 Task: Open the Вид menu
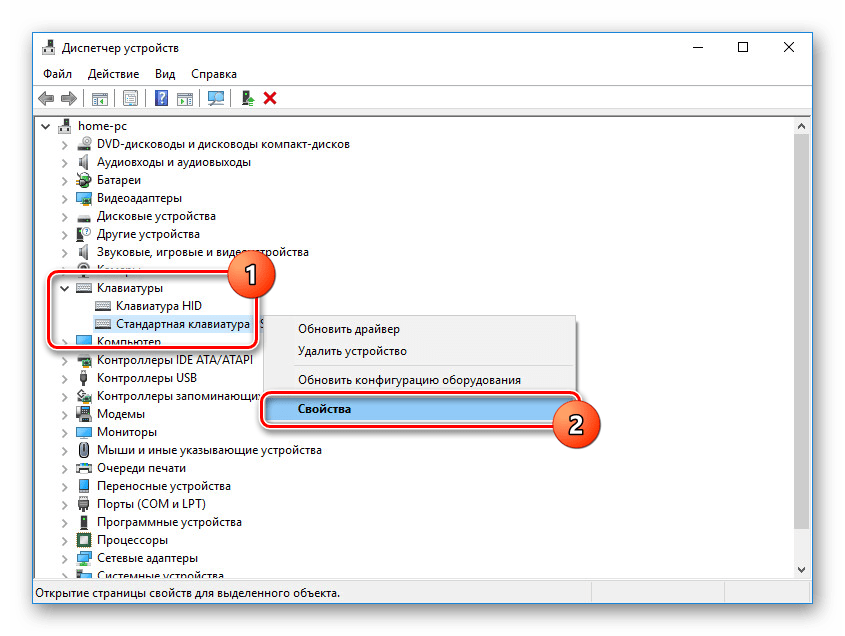coord(165,74)
